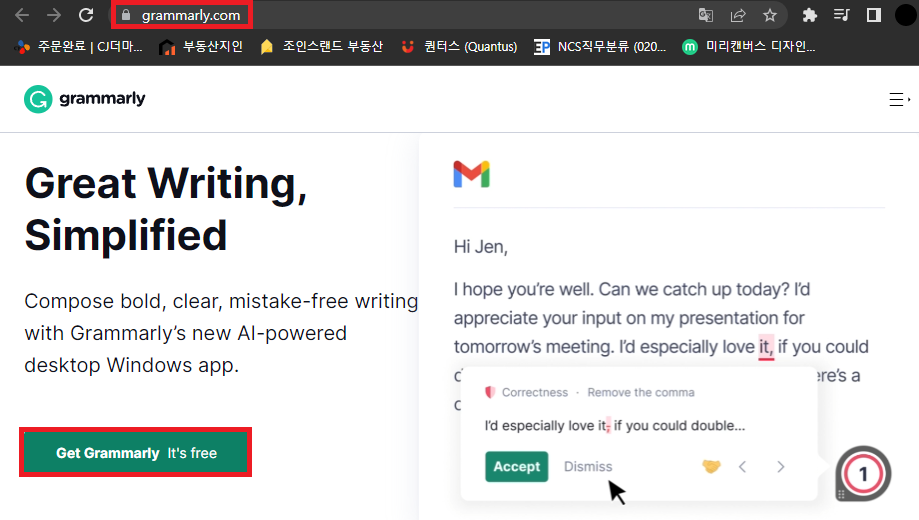Toggle the browser side panel icon
Image resolution: width=919 pixels, height=520 pixels.
pos(873,15)
